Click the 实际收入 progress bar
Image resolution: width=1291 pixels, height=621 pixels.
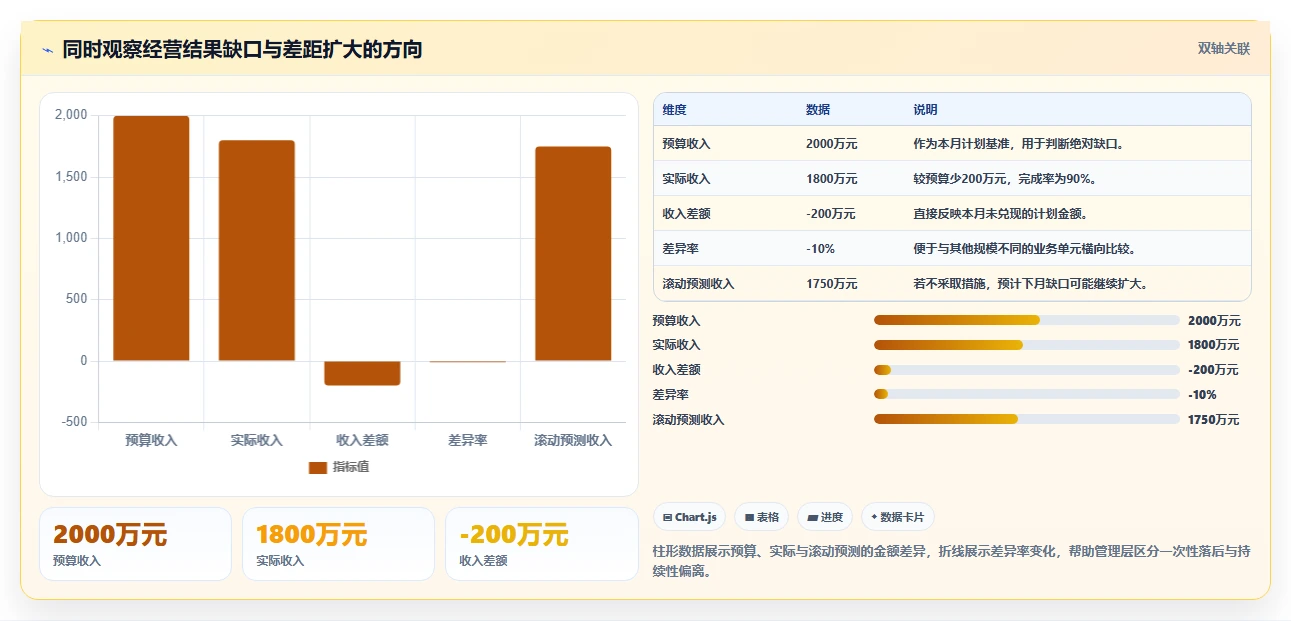tap(1027, 345)
